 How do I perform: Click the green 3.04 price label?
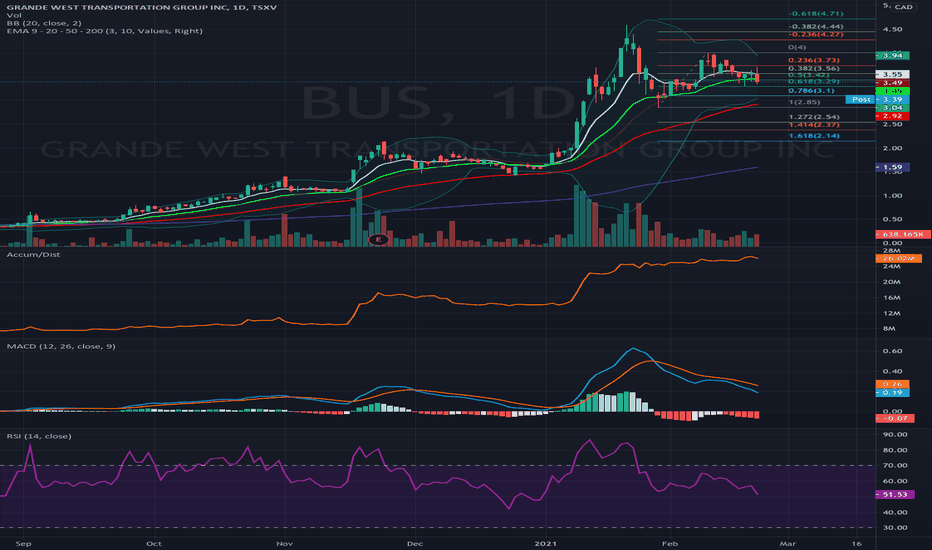(892, 108)
